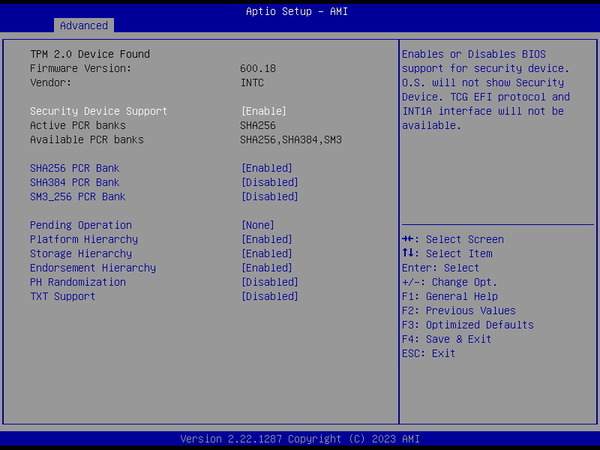Click the +/-: Change Opt. hint
The image size is (600, 450).
point(450,282)
